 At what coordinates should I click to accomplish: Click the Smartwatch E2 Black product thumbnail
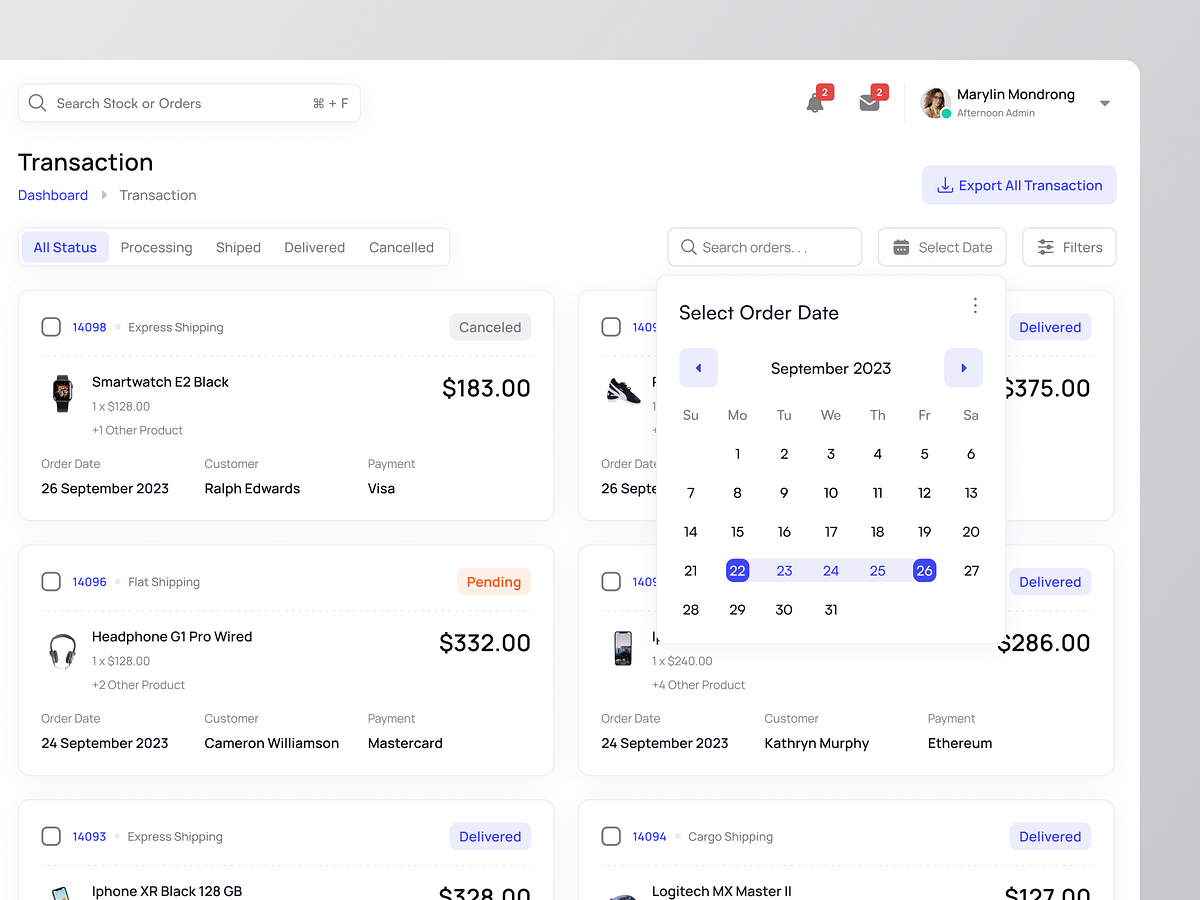pyautogui.click(x=62, y=394)
